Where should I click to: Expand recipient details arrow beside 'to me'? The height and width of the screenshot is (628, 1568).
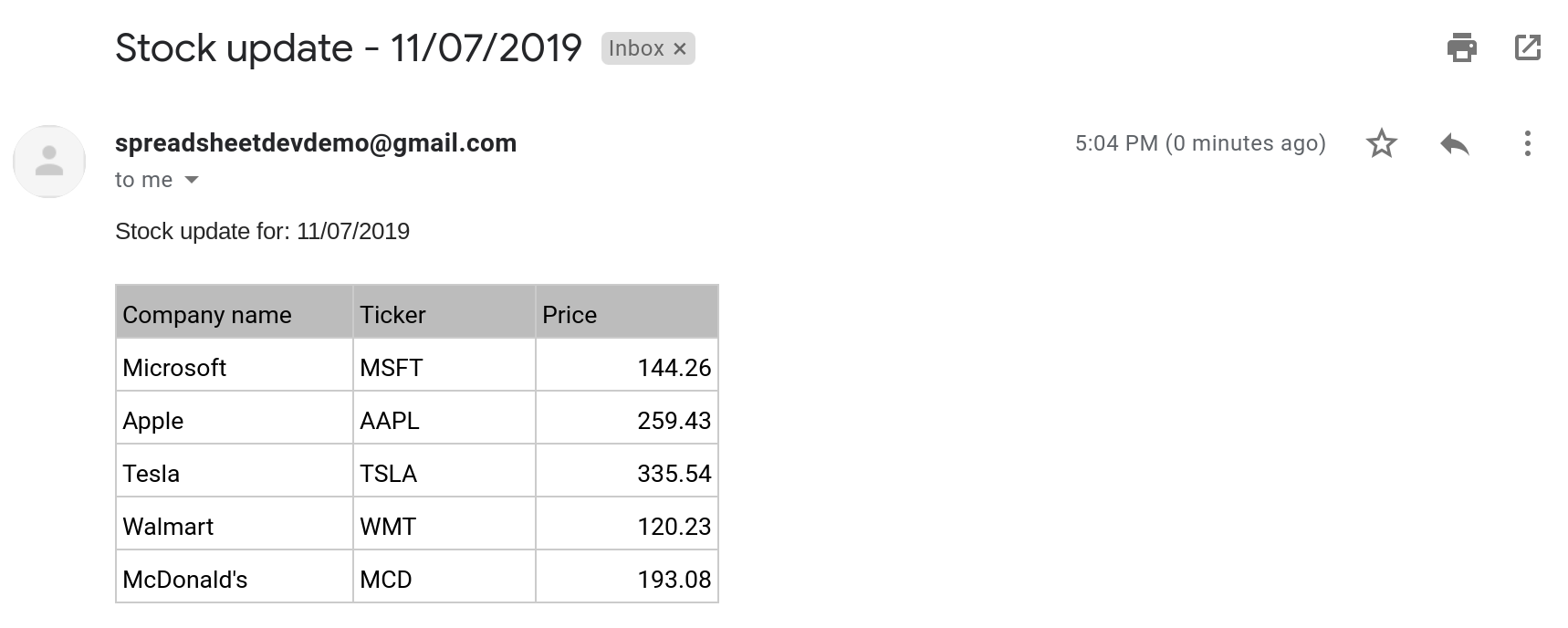pos(192,180)
